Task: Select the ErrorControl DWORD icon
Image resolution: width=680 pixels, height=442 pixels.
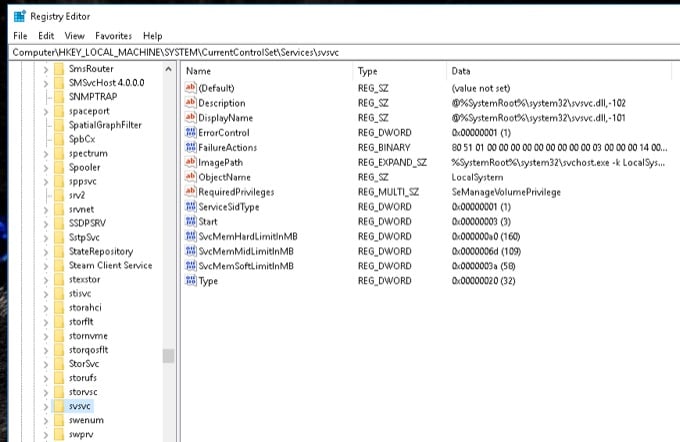Action: (190, 132)
